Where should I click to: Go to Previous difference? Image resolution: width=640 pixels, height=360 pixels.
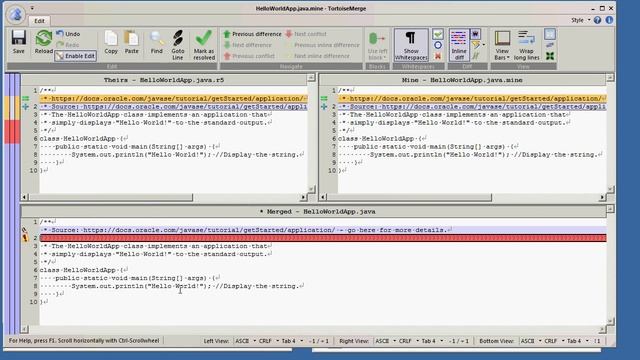pyautogui.click(x=253, y=34)
